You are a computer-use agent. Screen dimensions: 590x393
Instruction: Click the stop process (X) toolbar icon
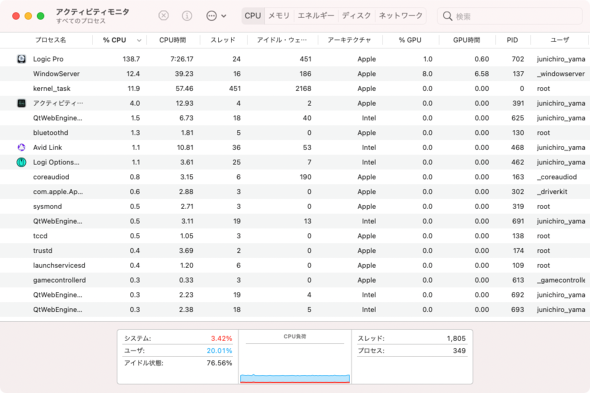click(163, 15)
